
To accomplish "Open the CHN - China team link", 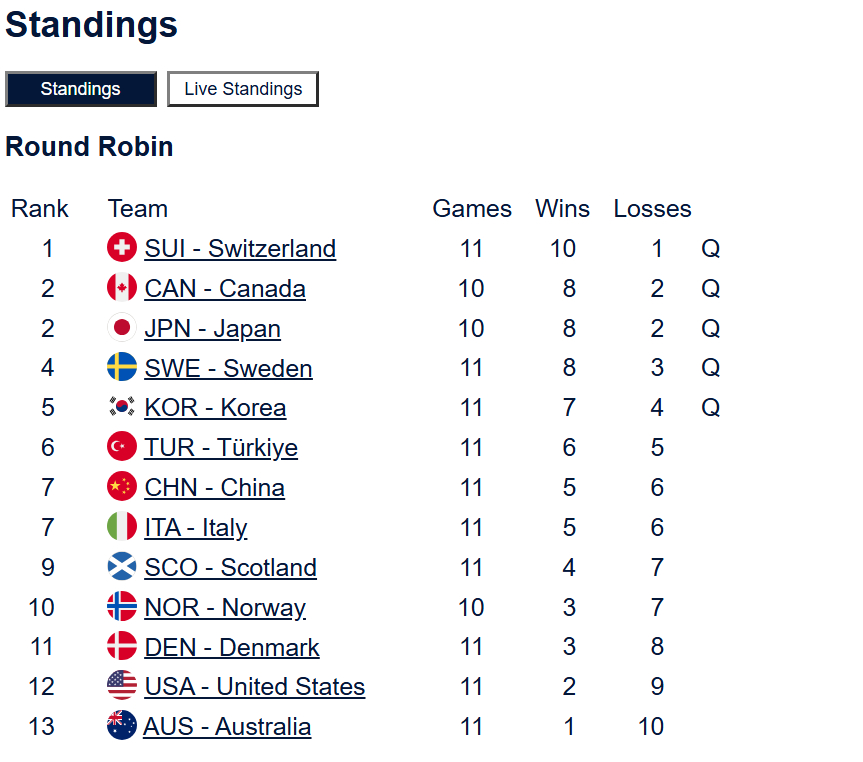I will coord(214,487).
